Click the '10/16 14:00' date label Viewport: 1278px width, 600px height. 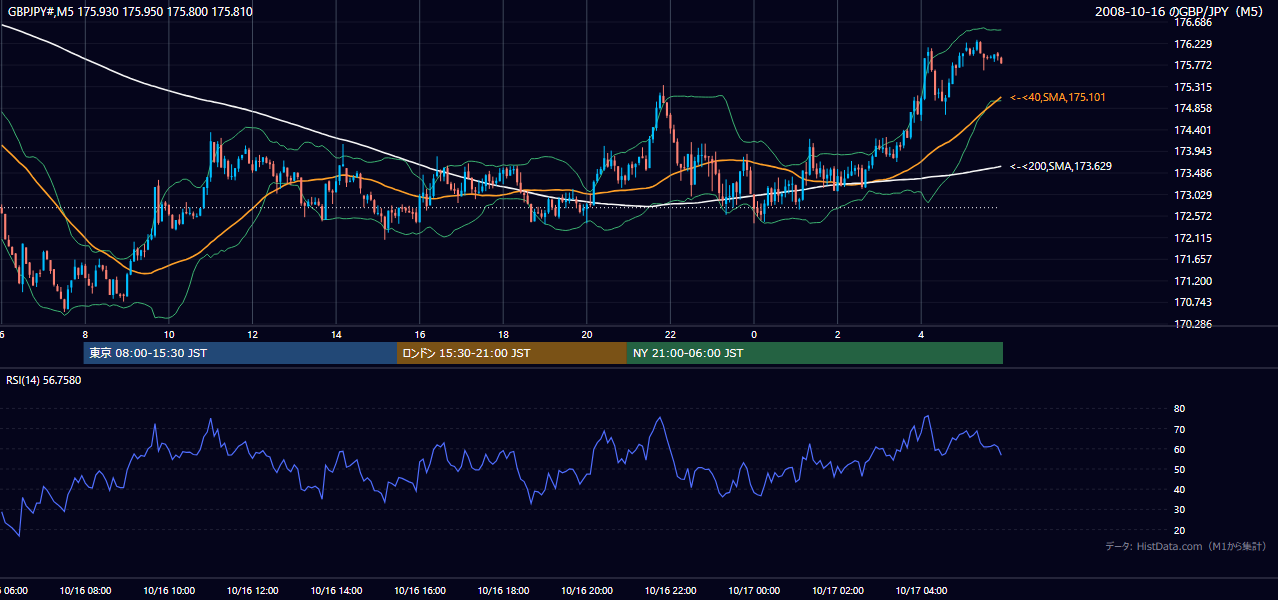337,591
